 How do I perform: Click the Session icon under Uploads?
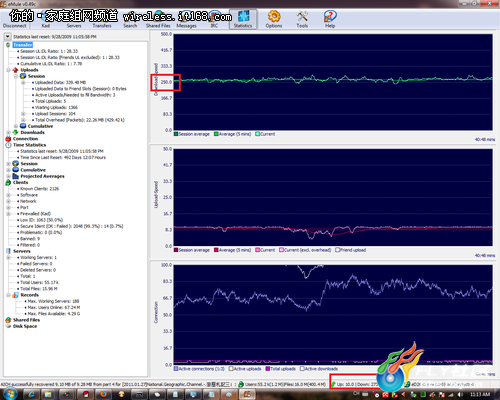tap(23, 76)
